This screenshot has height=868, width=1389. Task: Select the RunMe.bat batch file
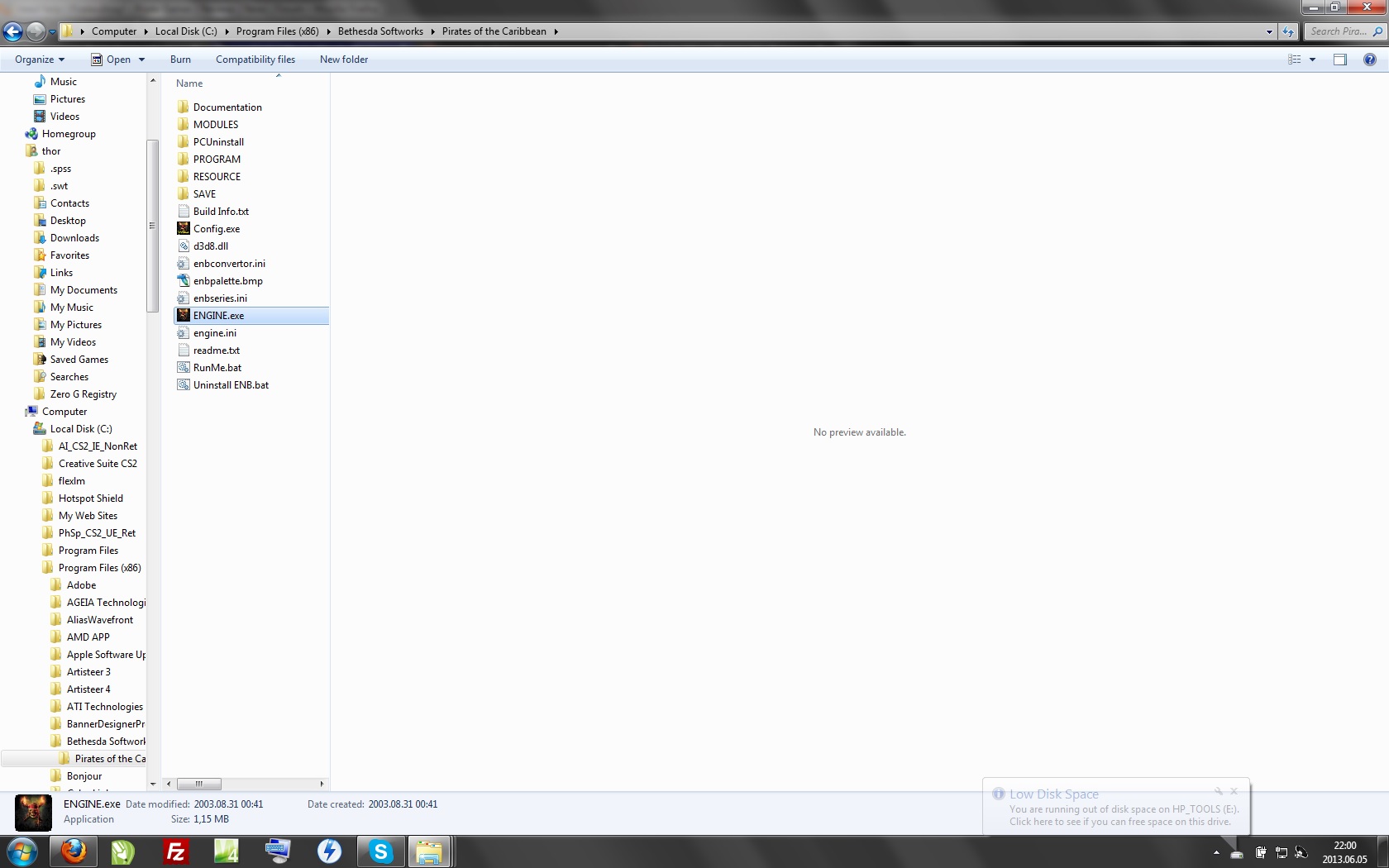217,368
